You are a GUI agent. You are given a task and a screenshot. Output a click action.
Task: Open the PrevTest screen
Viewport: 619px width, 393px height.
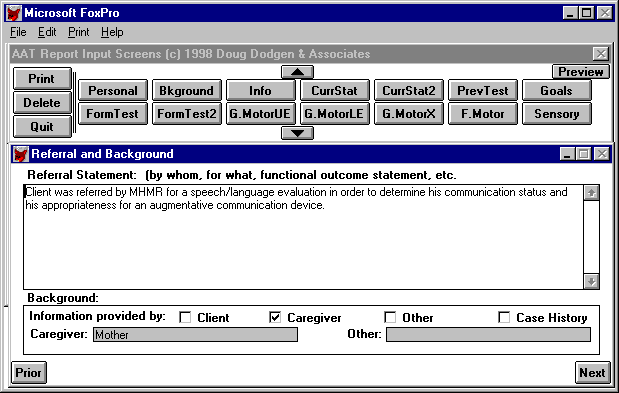point(483,90)
